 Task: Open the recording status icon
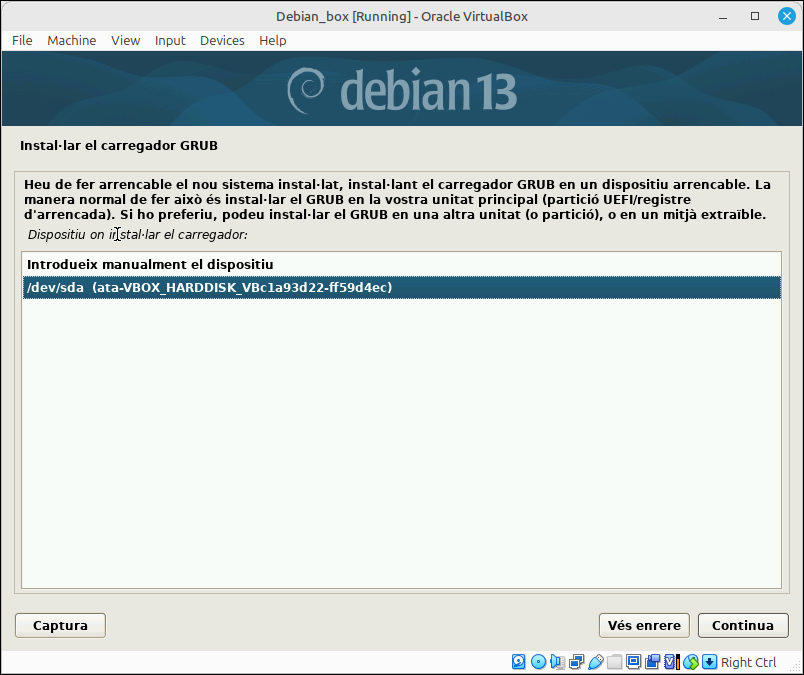[x=652, y=662]
